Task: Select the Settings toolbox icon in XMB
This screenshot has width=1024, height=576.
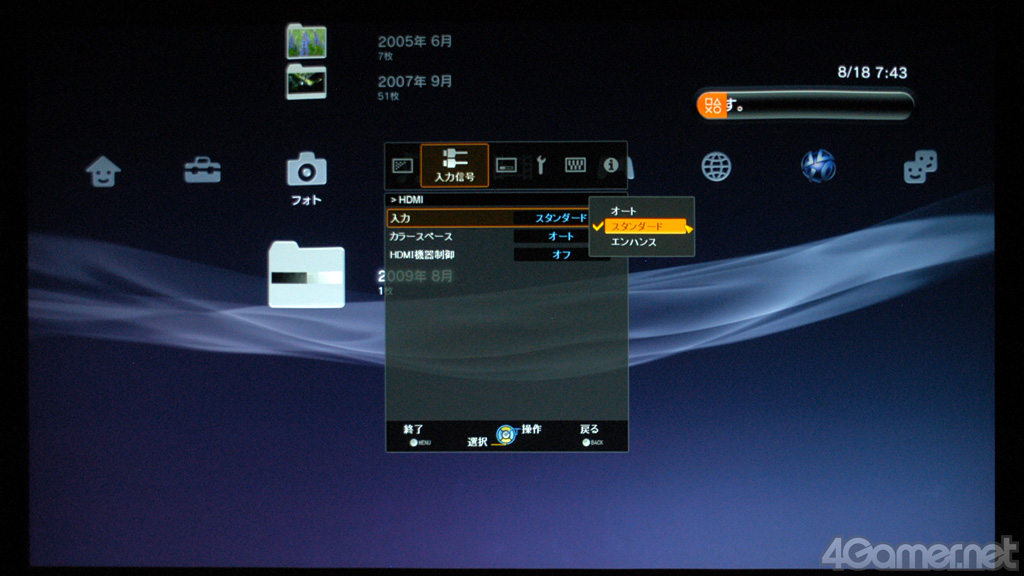Action: (x=202, y=170)
